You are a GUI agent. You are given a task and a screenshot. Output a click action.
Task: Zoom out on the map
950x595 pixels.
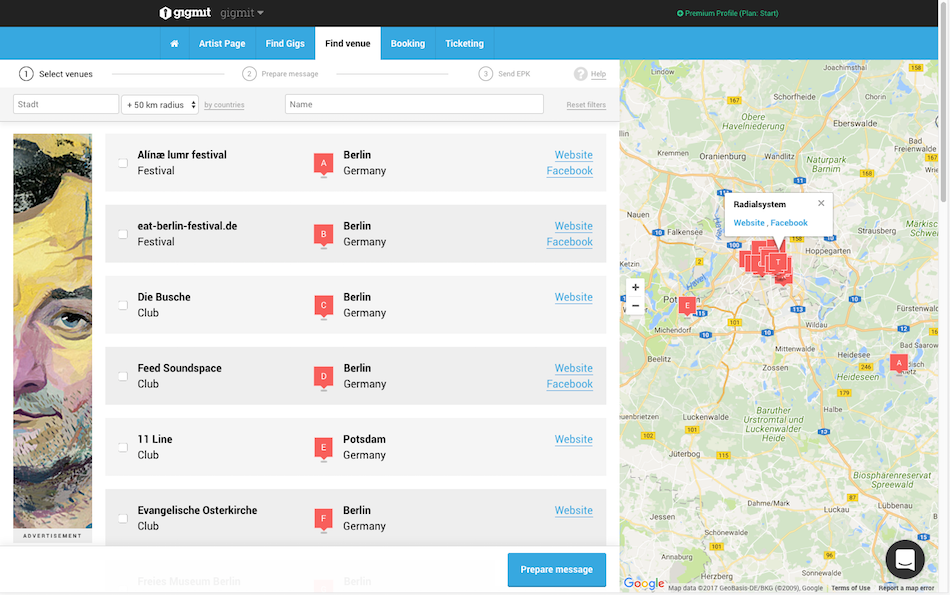click(x=635, y=306)
